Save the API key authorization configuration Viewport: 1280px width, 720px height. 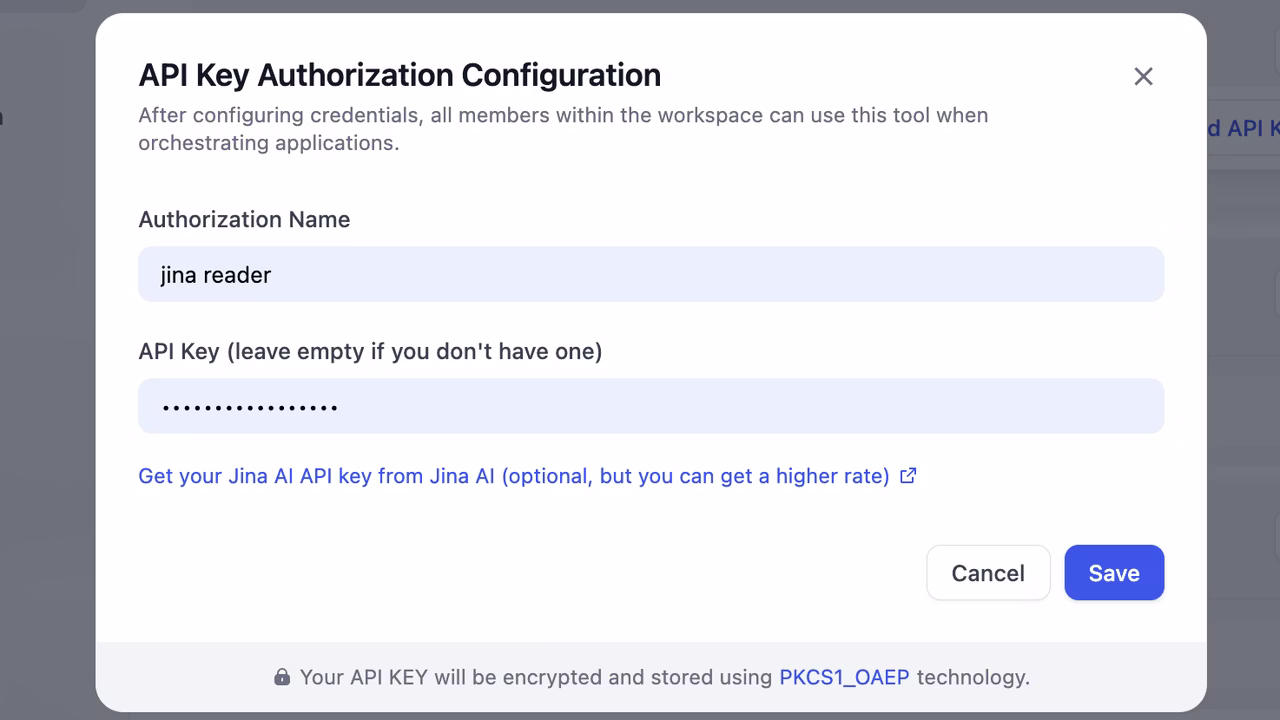coord(1114,572)
